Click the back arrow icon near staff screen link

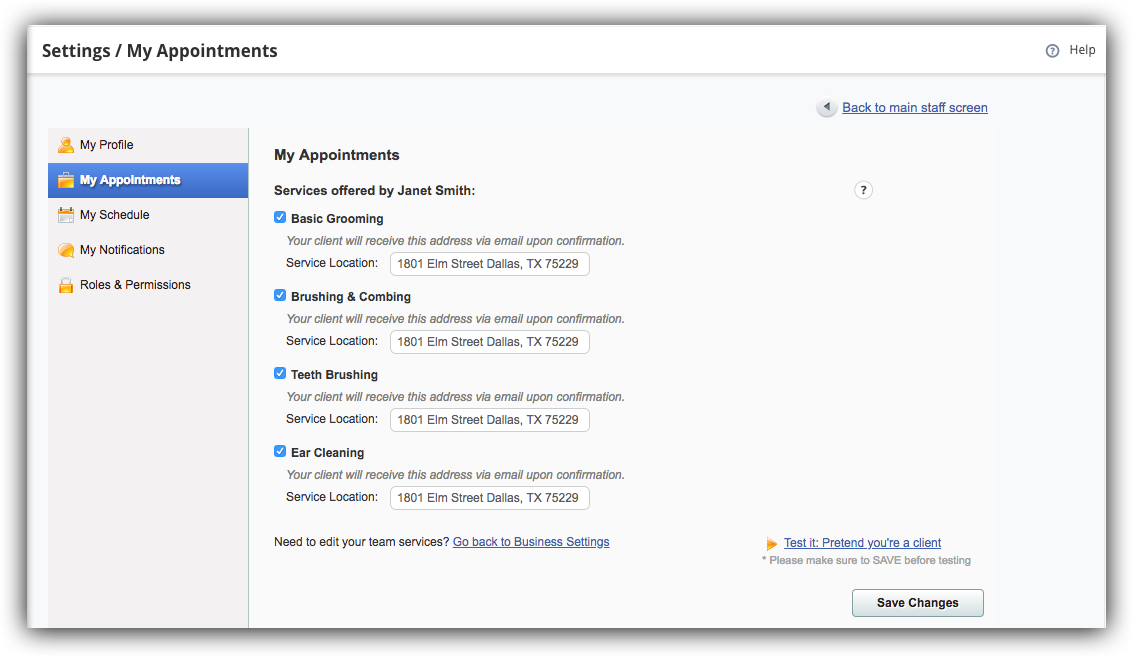click(827, 107)
